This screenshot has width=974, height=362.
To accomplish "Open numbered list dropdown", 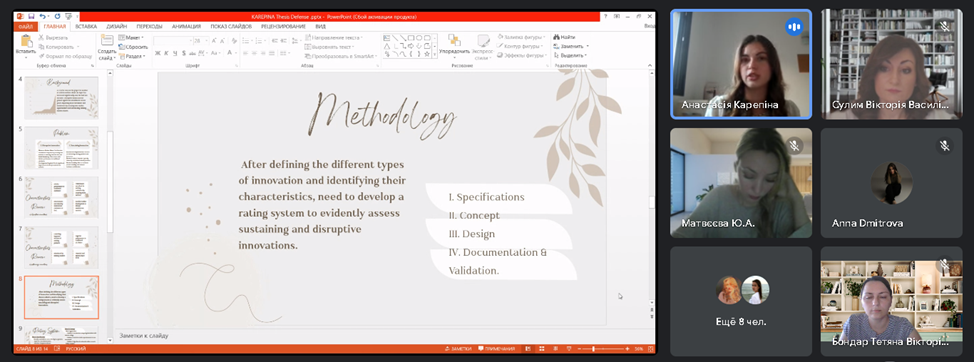I will coord(265,41).
